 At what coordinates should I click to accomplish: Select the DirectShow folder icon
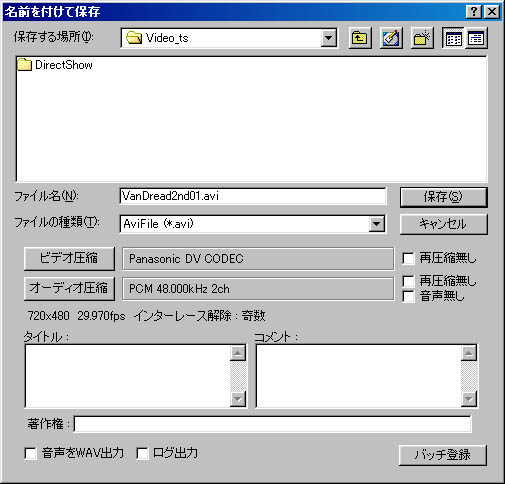click(x=24, y=65)
